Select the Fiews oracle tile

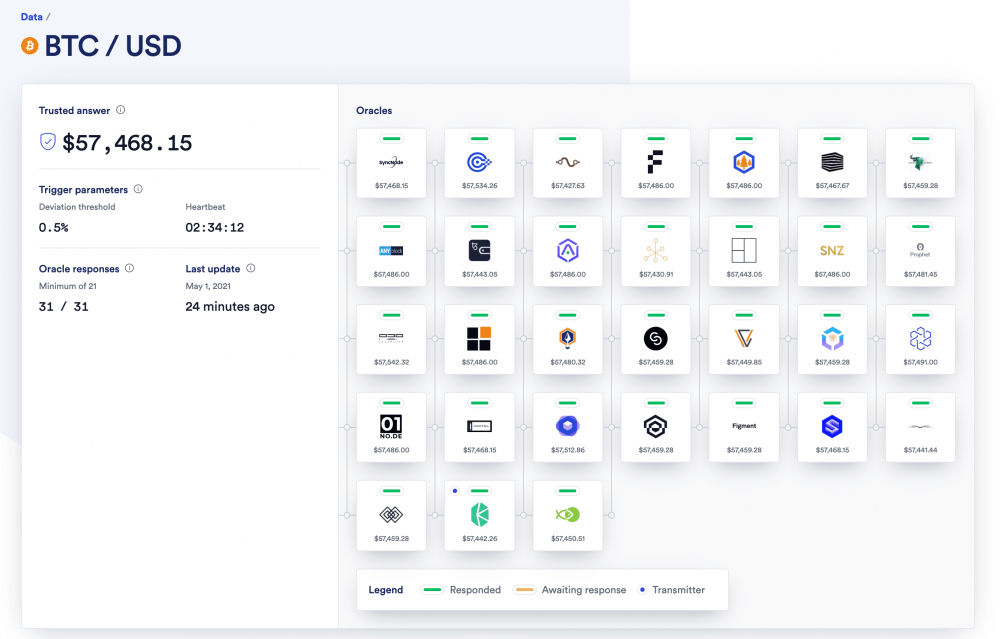656,160
